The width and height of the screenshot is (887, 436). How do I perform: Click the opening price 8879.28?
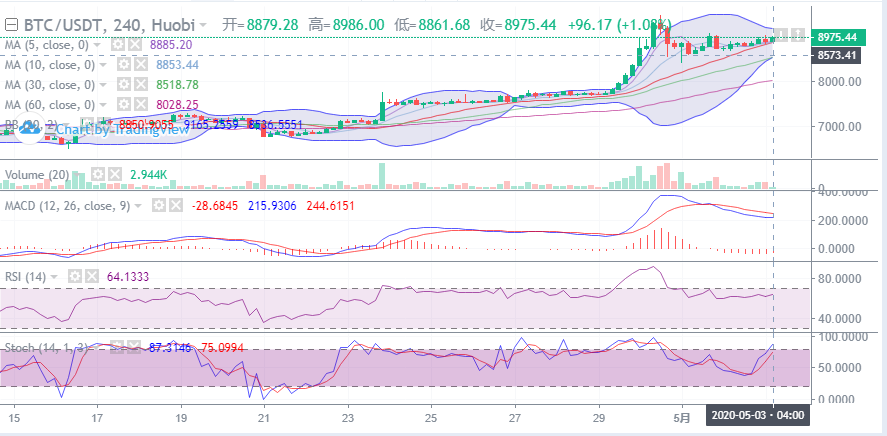coord(272,25)
